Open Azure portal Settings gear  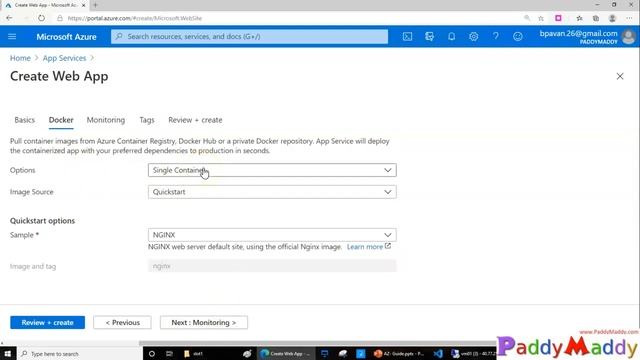pyautogui.click(x=473, y=36)
